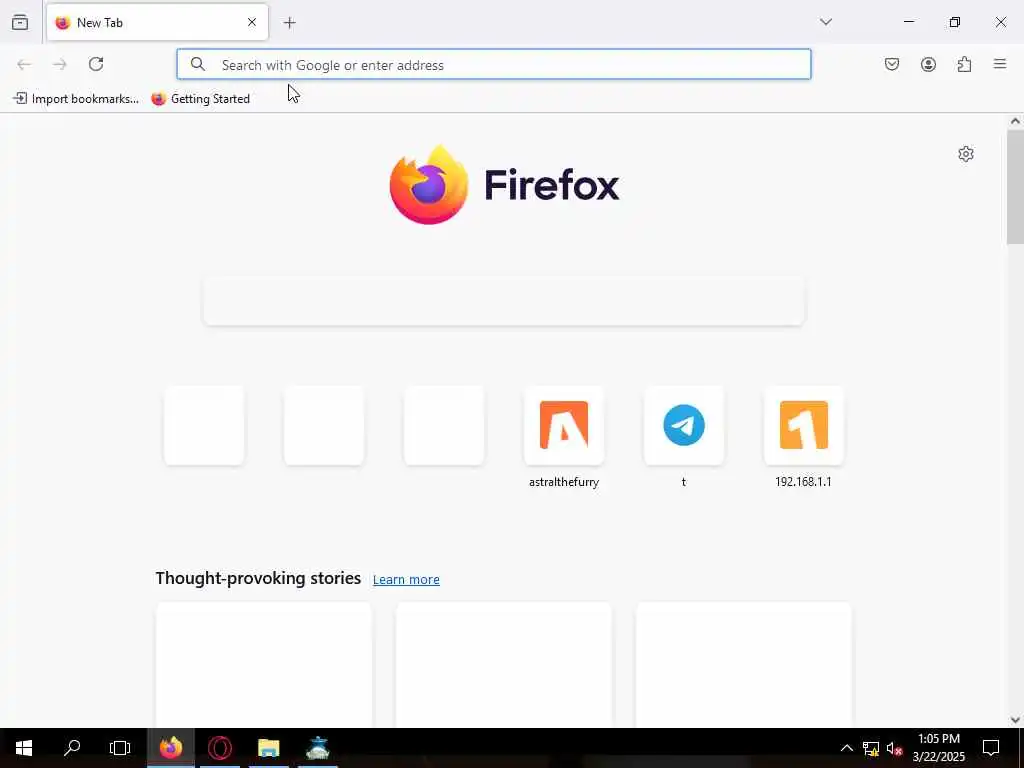Image resolution: width=1024 pixels, height=768 pixels.
Task: Open the Windows taskbar search
Action: (72, 748)
